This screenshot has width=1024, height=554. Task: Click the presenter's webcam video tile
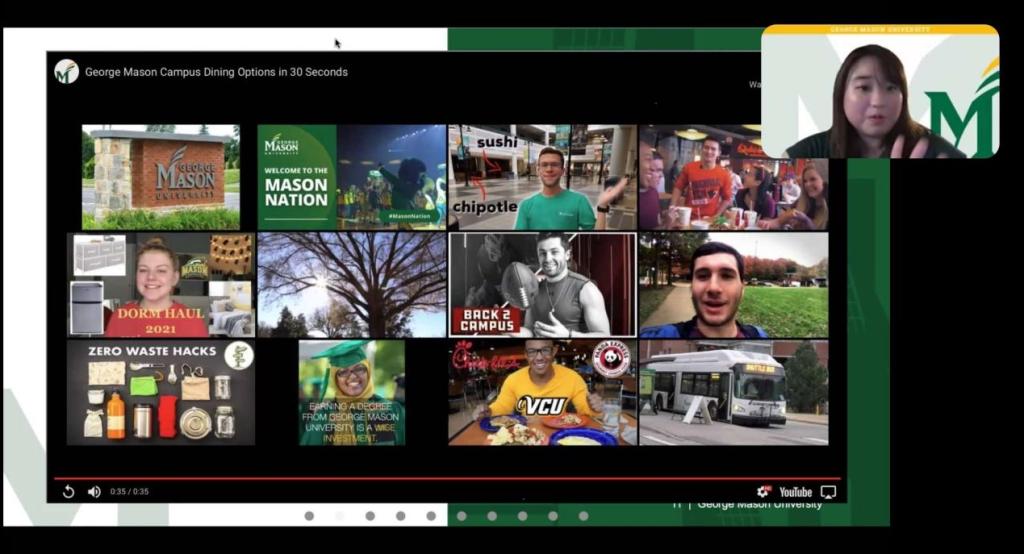click(x=880, y=92)
